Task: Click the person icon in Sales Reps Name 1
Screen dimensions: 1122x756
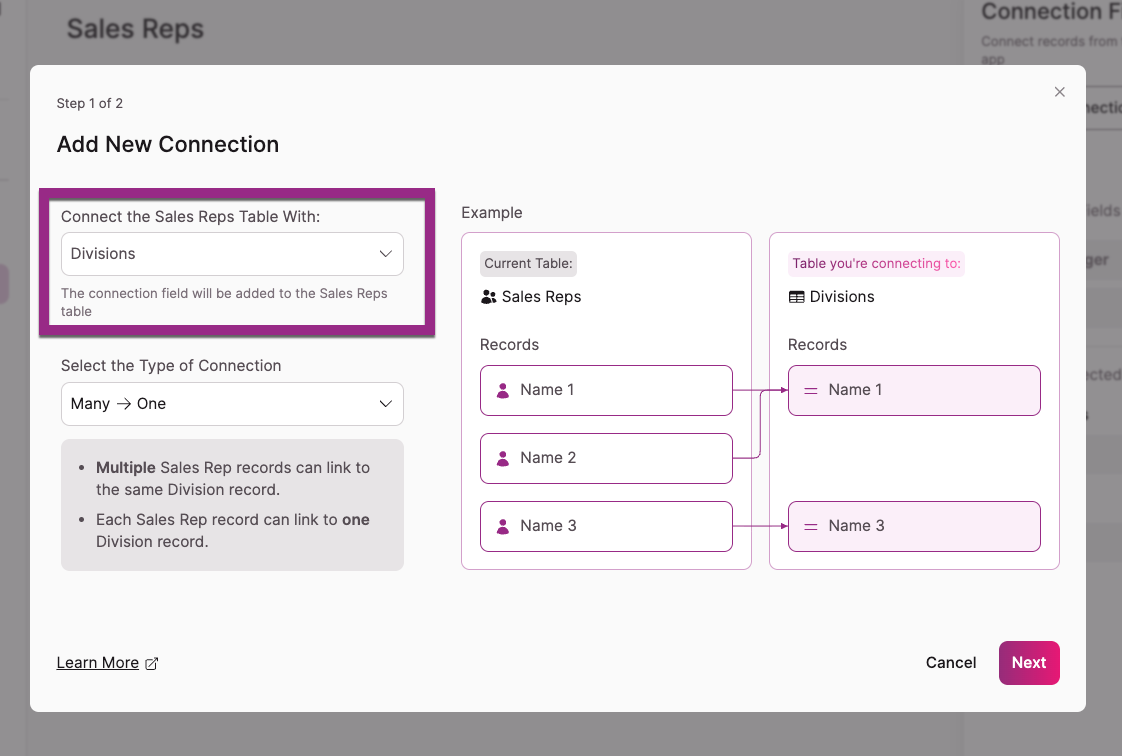Action: tap(503, 391)
